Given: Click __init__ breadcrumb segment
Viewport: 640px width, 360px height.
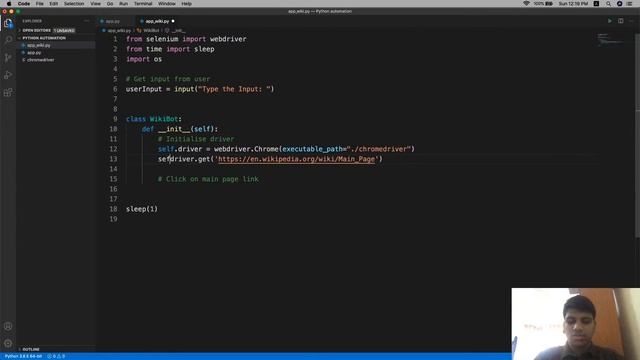Looking at the screenshot, I should pyautogui.click(x=178, y=31).
